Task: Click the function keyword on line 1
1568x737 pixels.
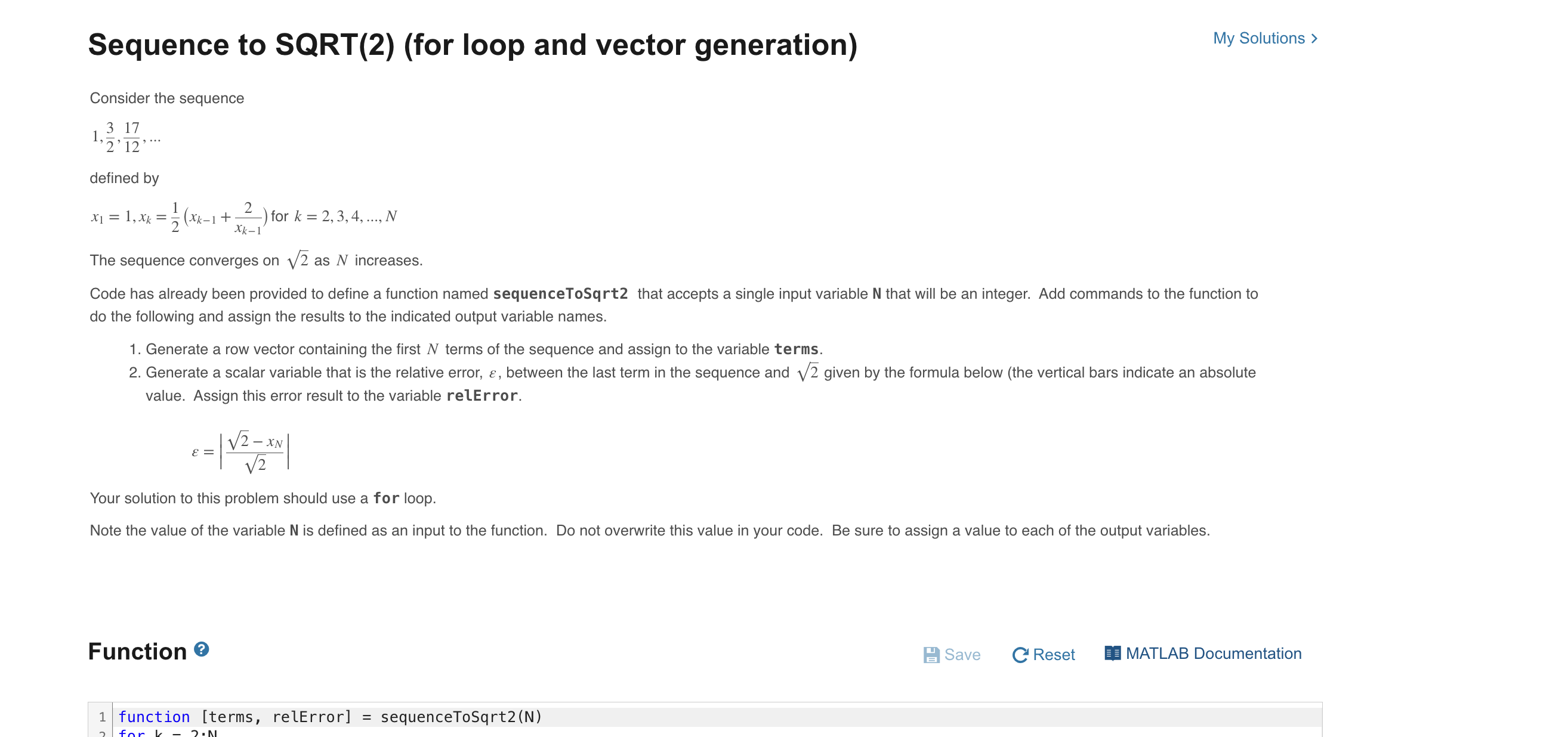Action: [x=154, y=717]
